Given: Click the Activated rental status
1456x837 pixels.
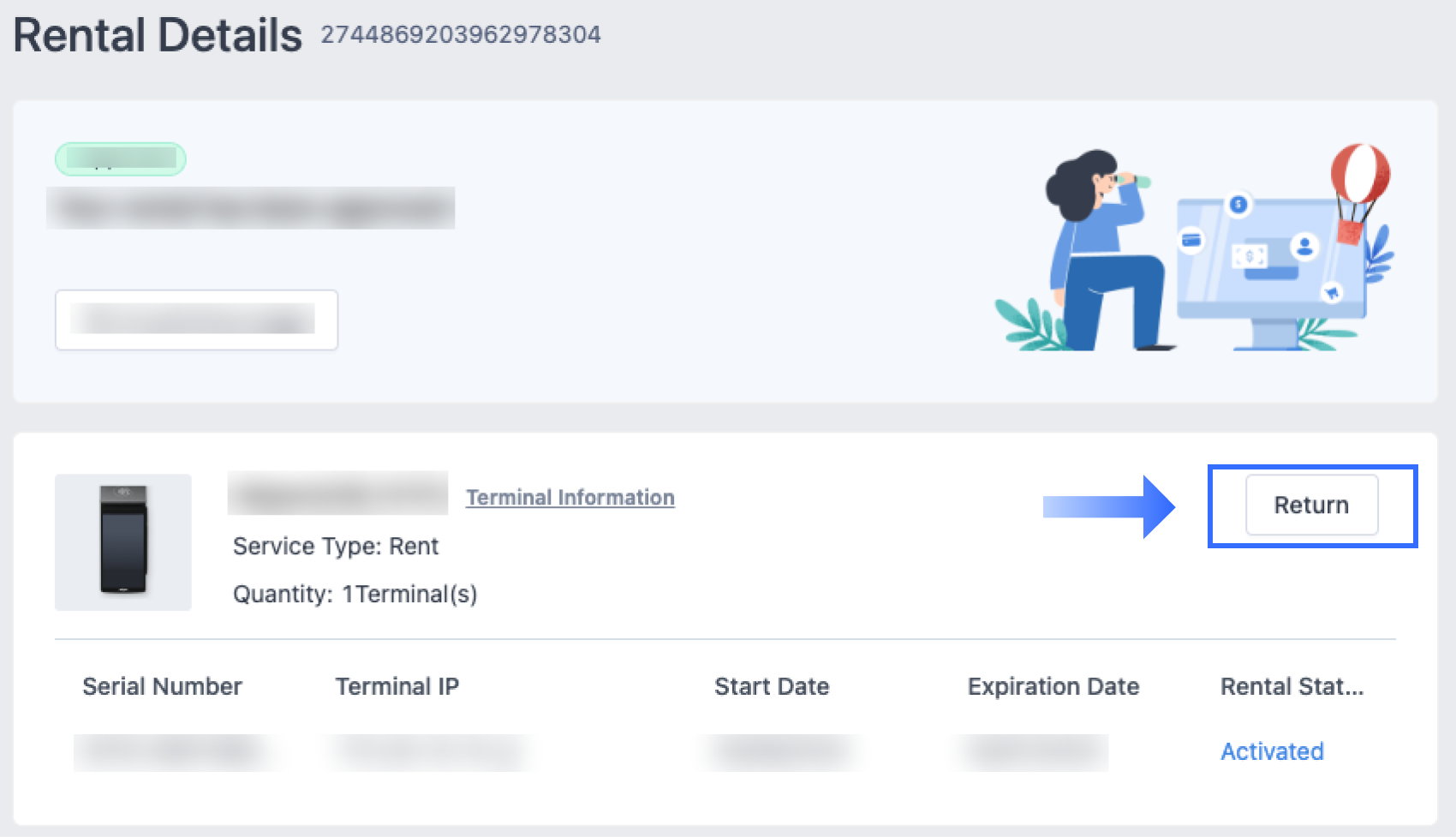Looking at the screenshot, I should point(1272,751).
